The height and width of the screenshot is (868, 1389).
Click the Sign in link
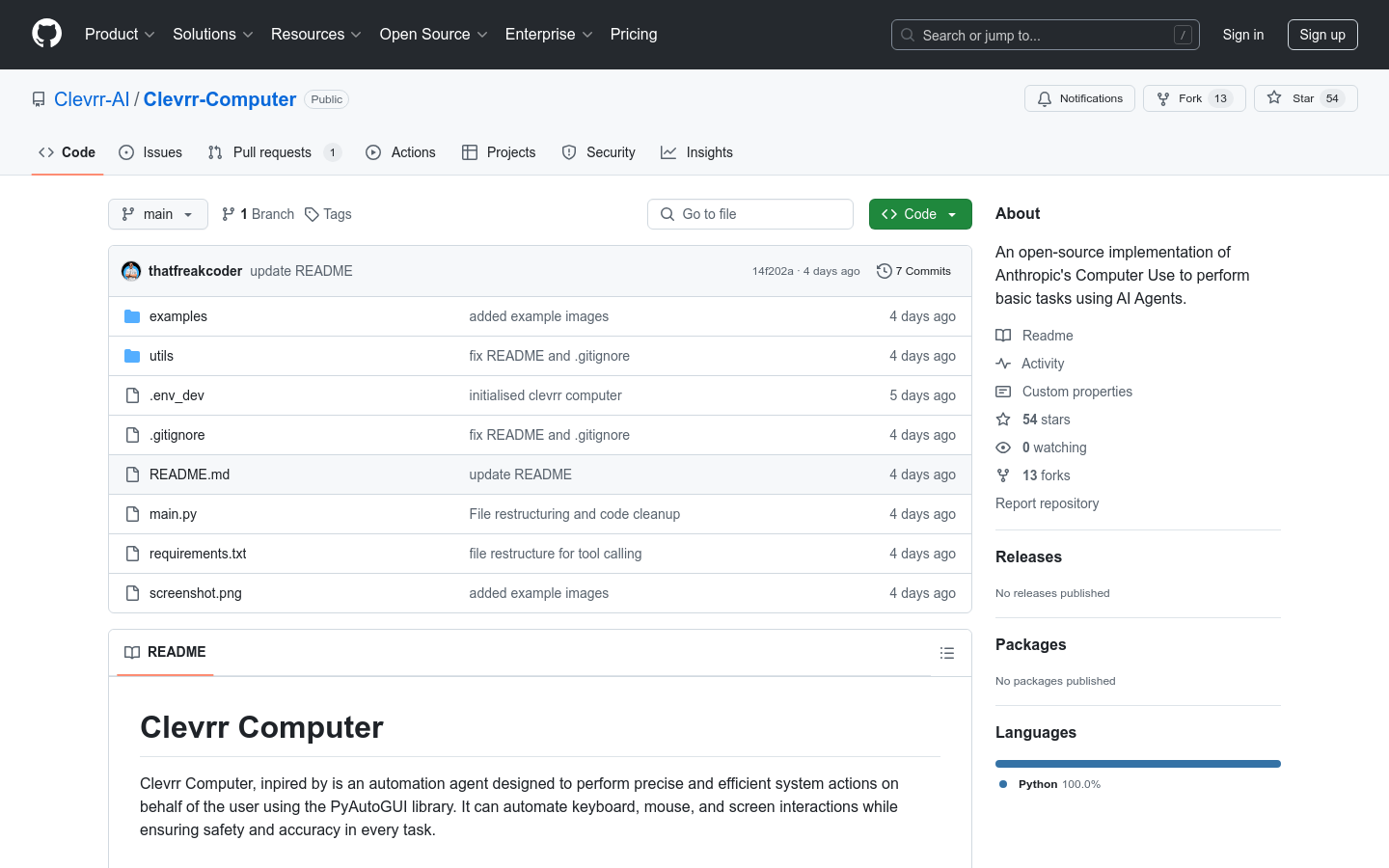point(1243,35)
